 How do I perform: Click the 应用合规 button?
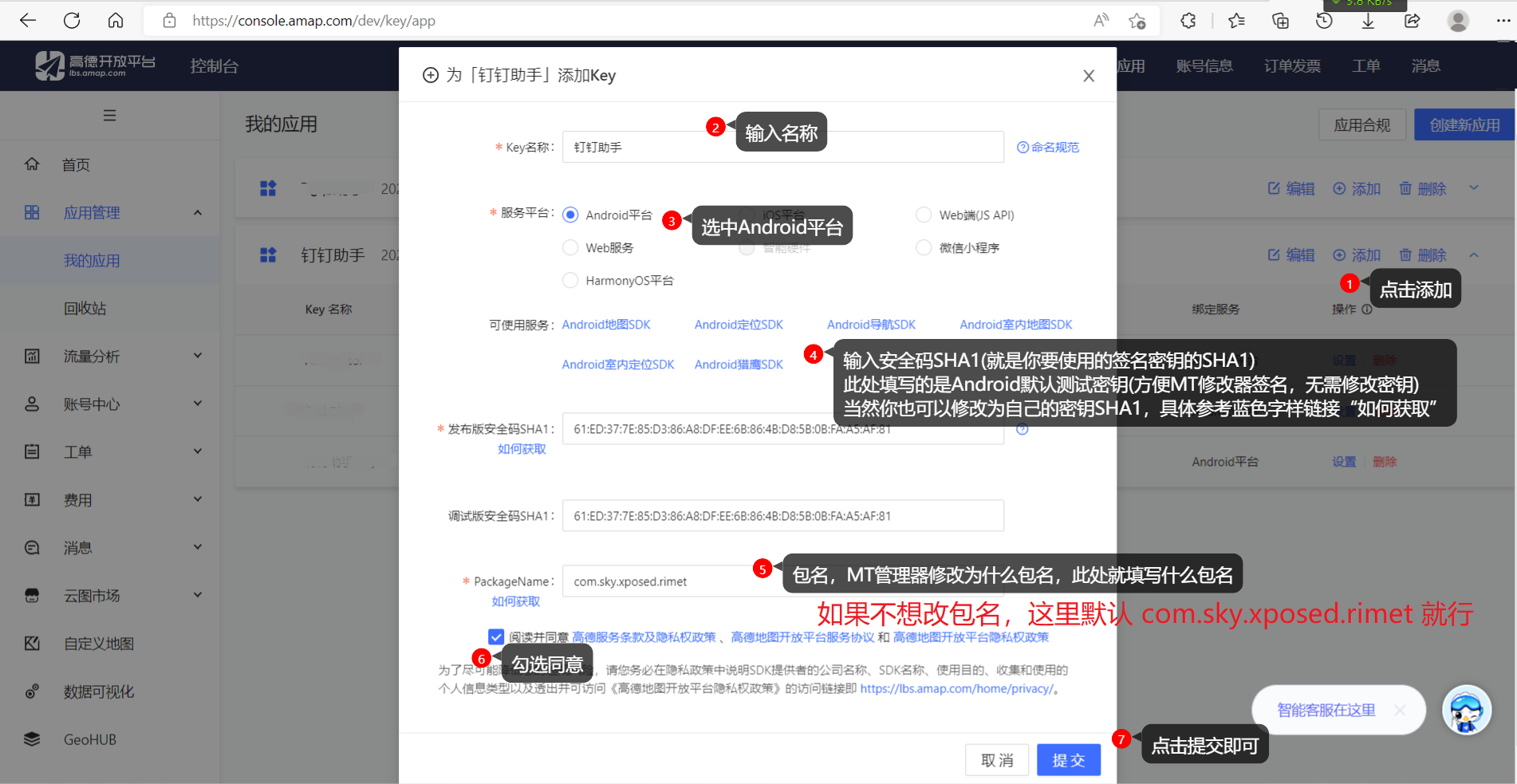tap(1362, 125)
